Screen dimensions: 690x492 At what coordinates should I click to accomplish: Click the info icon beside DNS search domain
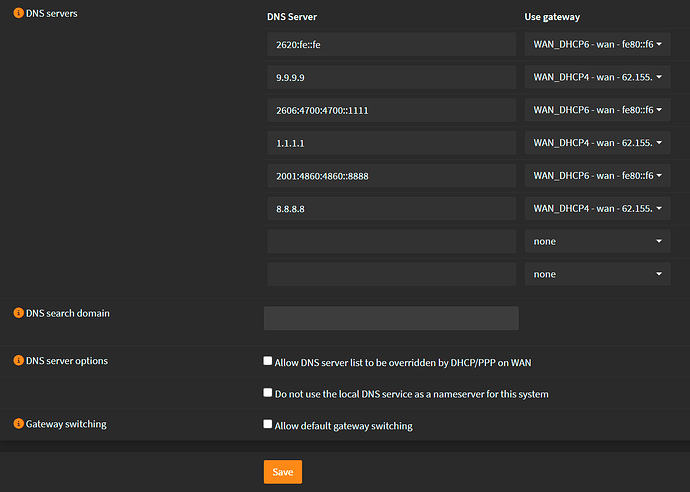tap(17, 313)
